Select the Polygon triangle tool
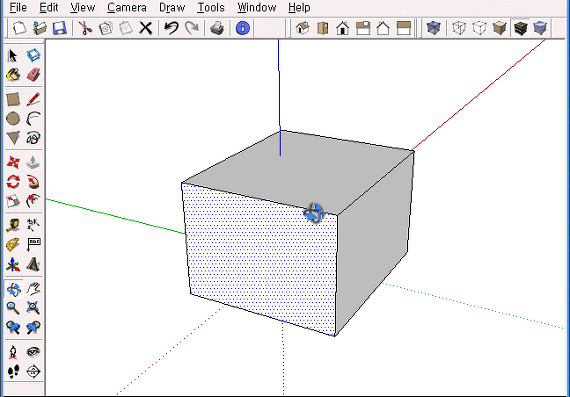Image resolution: width=570 pixels, height=397 pixels. [13, 138]
